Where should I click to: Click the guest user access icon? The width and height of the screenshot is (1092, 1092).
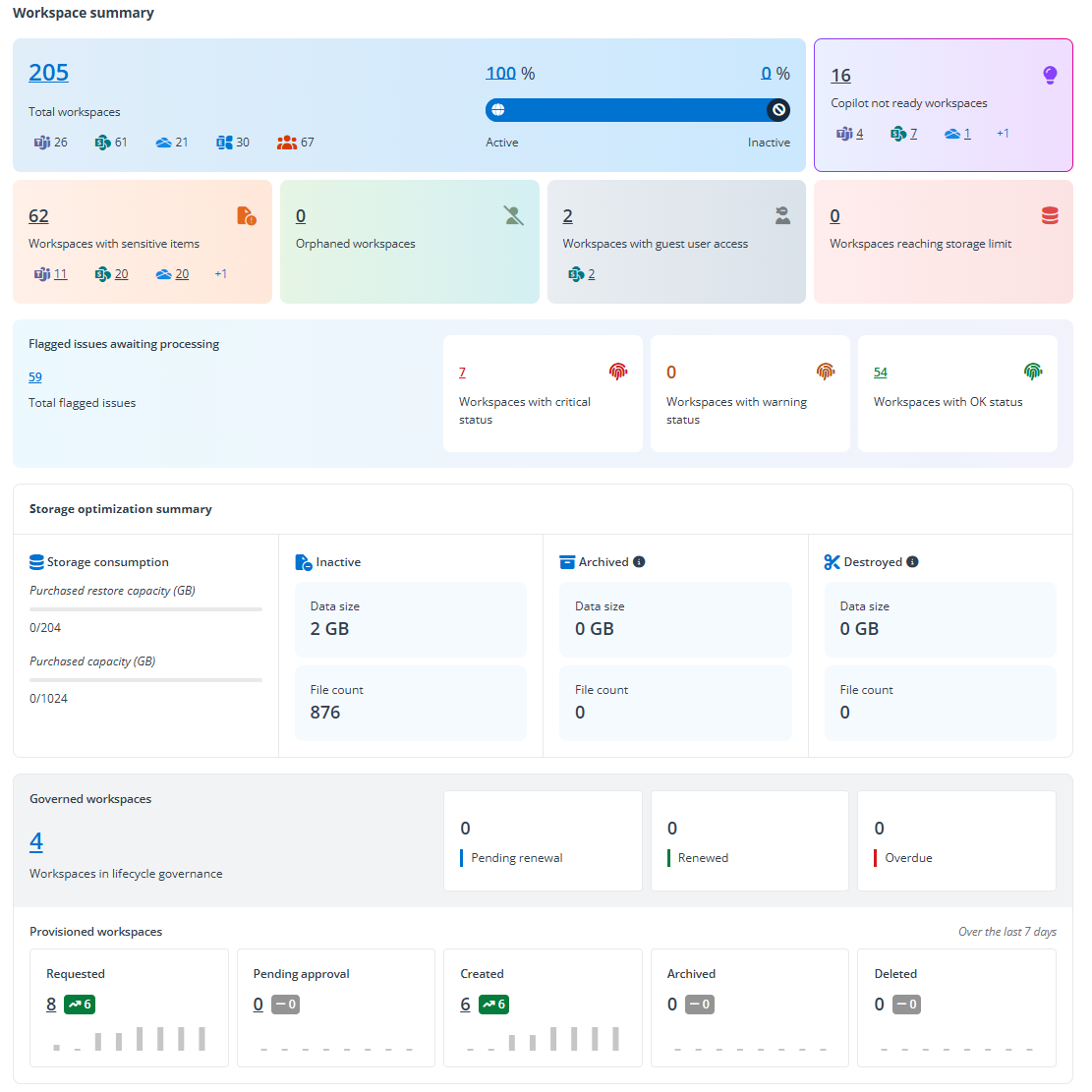pyautogui.click(x=781, y=216)
